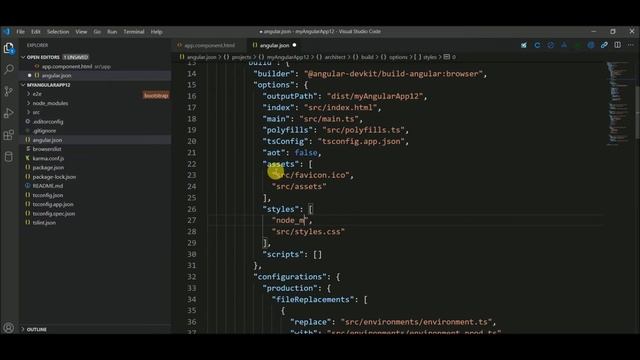The width and height of the screenshot is (640, 360).
Task: Open the Accounts icon at bottom left
Action: (8, 327)
